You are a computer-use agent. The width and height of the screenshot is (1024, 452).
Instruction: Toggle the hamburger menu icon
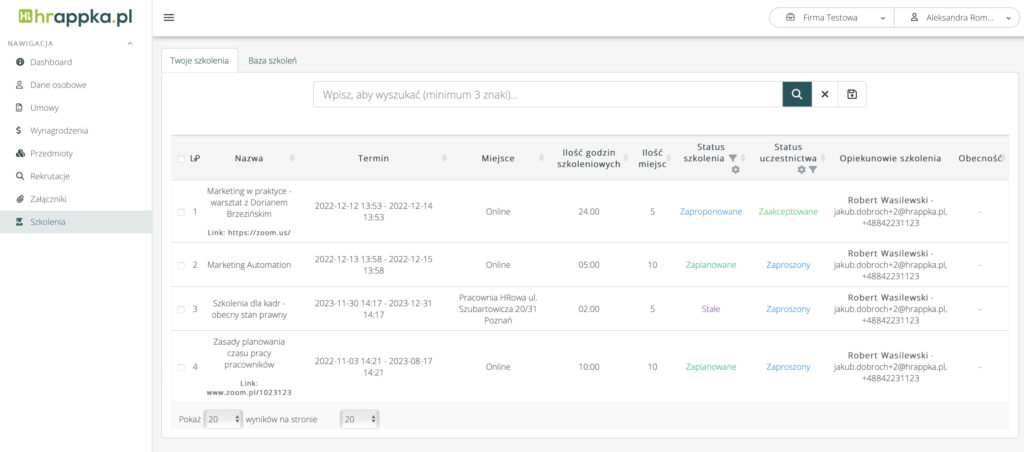click(169, 18)
